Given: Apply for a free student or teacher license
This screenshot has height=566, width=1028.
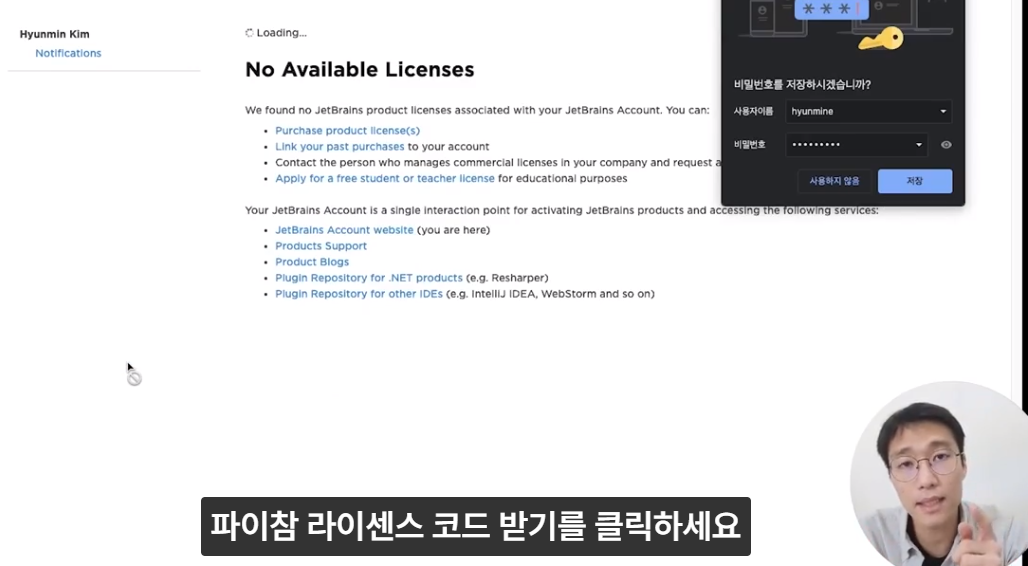Looking at the screenshot, I should pyautogui.click(x=385, y=178).
